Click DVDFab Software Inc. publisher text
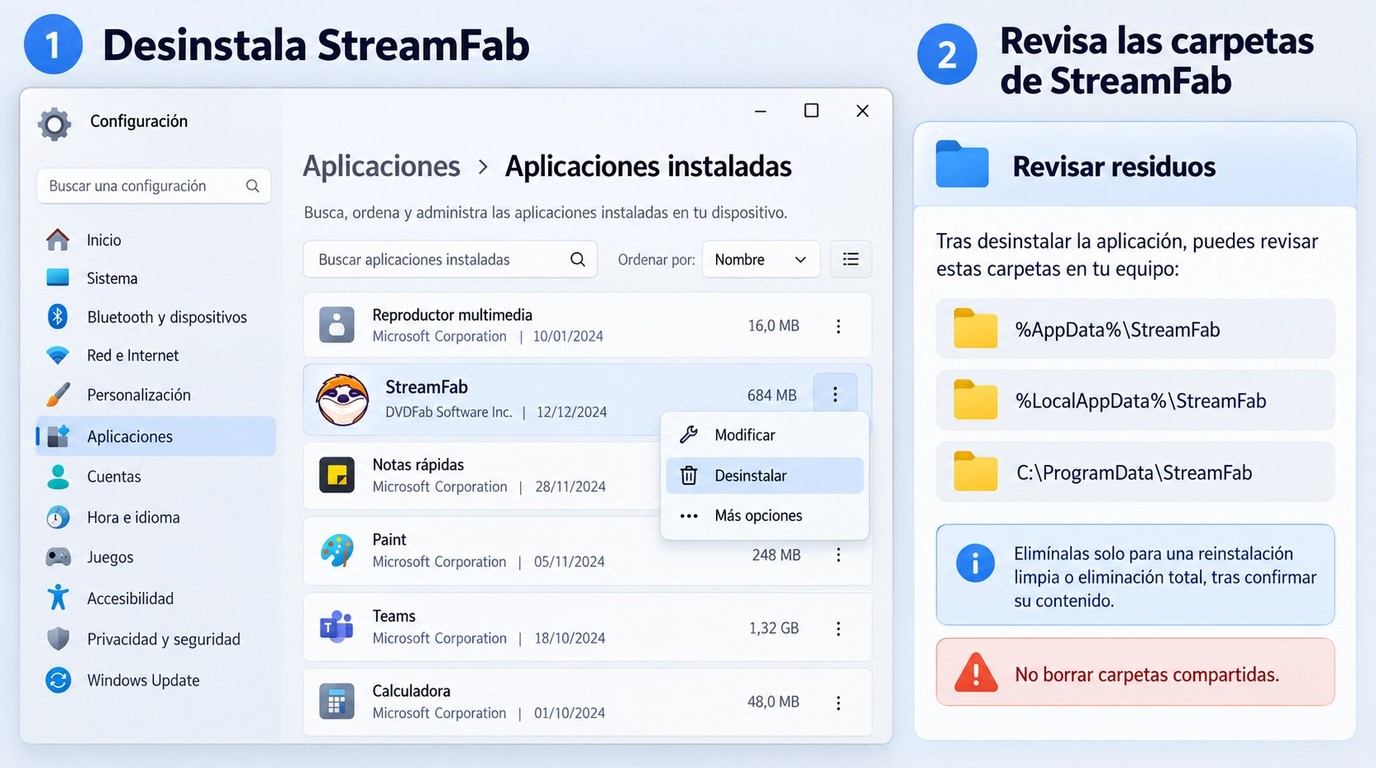1376x768 pixels. [448, 412]
